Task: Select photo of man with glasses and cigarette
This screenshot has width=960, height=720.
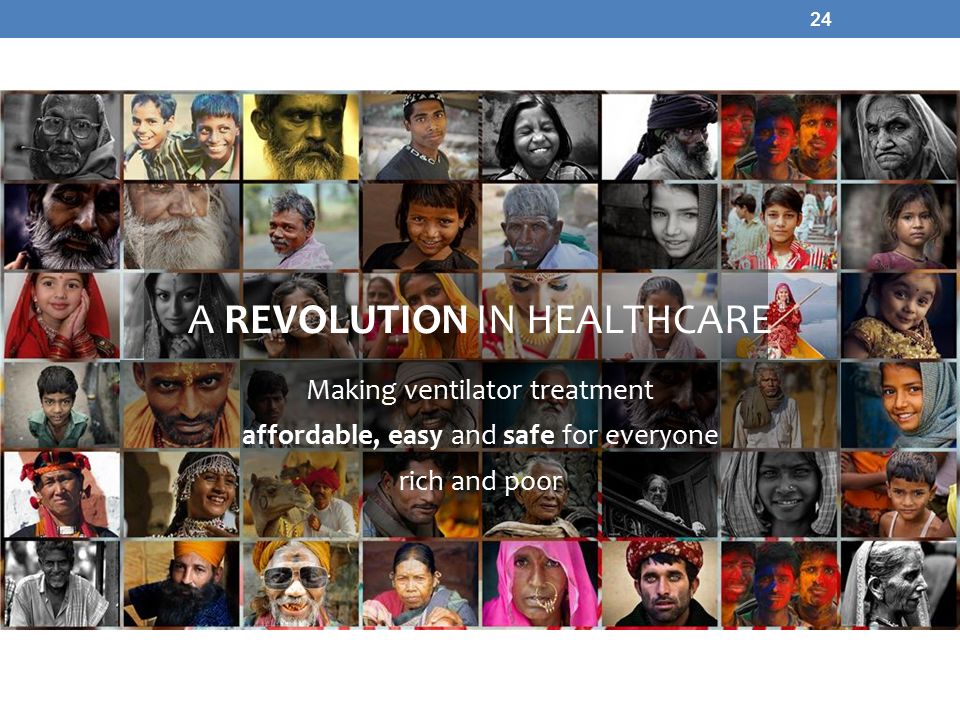Action: [61, 136]
